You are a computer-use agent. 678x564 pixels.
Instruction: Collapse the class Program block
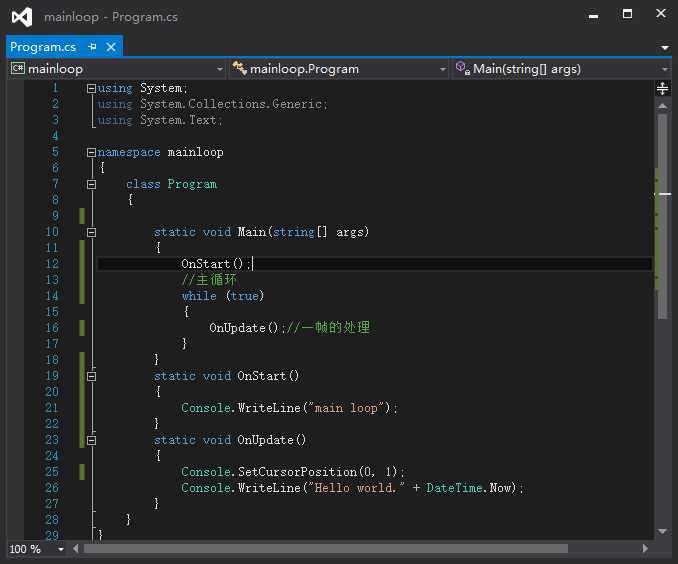[x=91, y=185]
